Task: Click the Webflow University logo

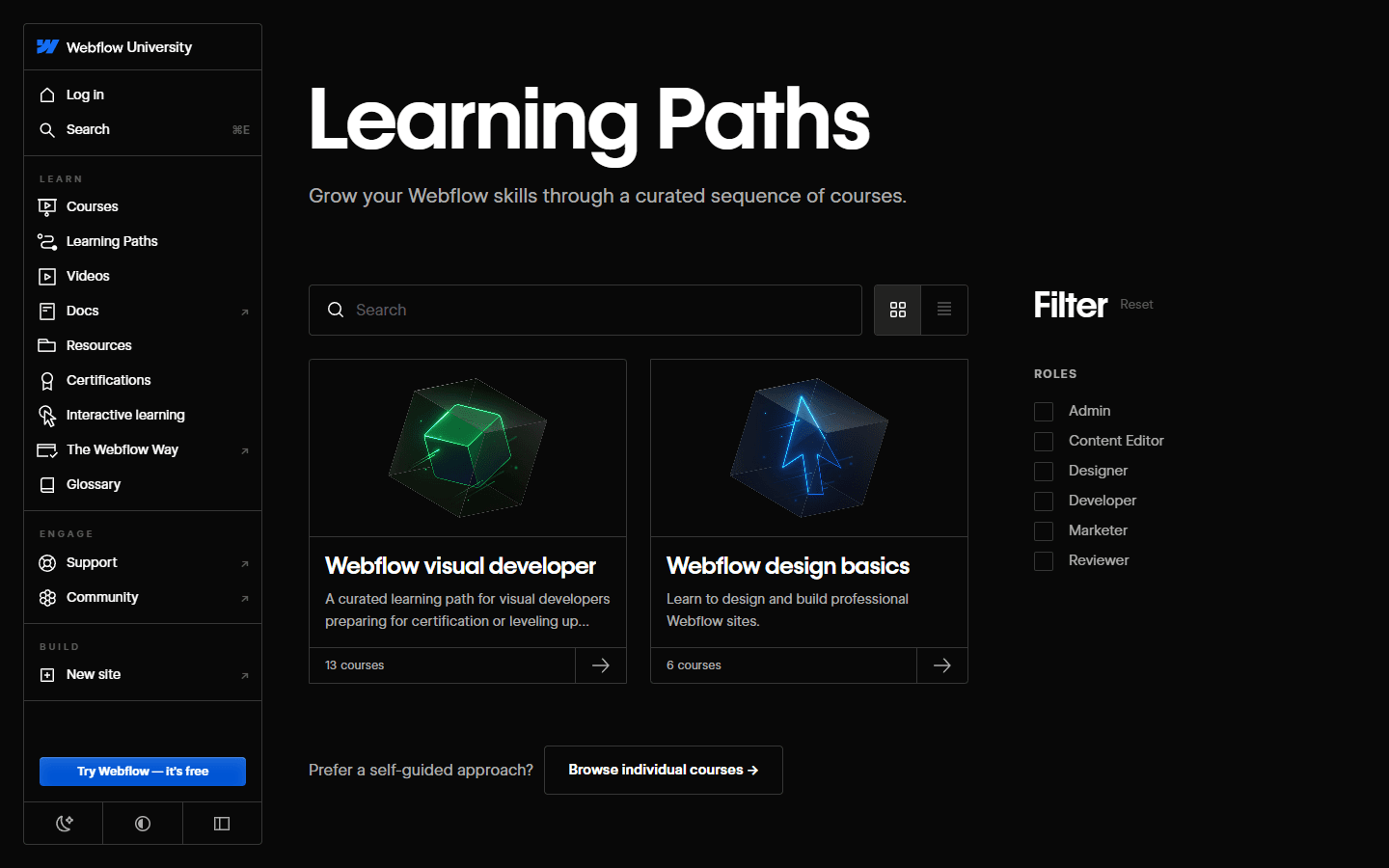Action: tap(47, 46)
